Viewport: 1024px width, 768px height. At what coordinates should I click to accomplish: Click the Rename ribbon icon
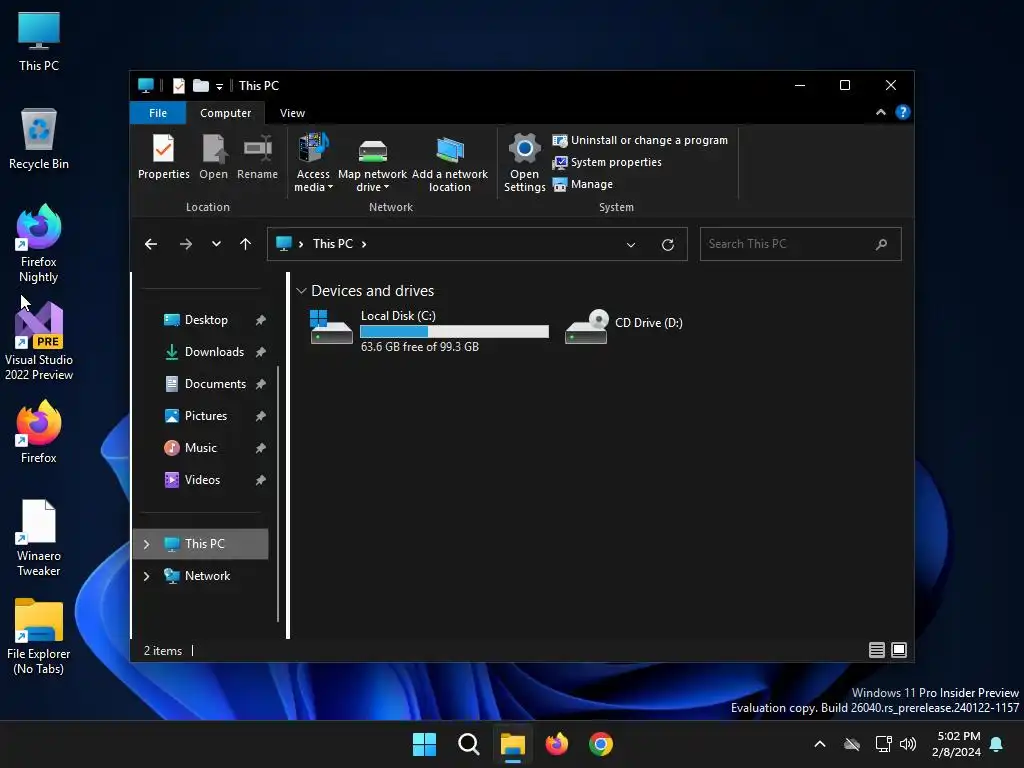(x=257, y=157)
